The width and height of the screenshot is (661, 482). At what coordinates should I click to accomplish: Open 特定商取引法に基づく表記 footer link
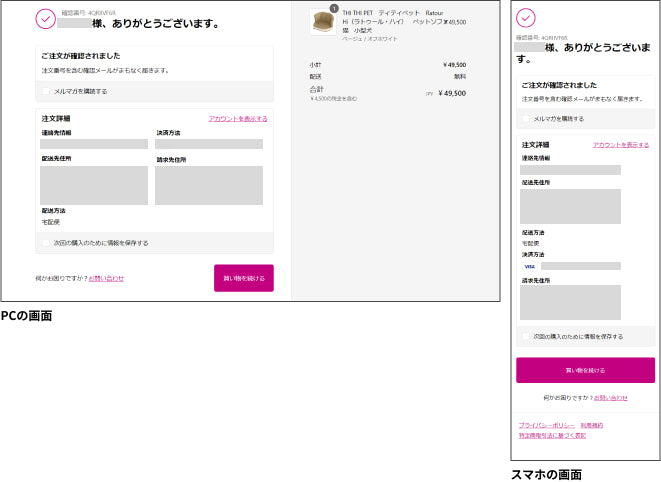tap(551, 436)
